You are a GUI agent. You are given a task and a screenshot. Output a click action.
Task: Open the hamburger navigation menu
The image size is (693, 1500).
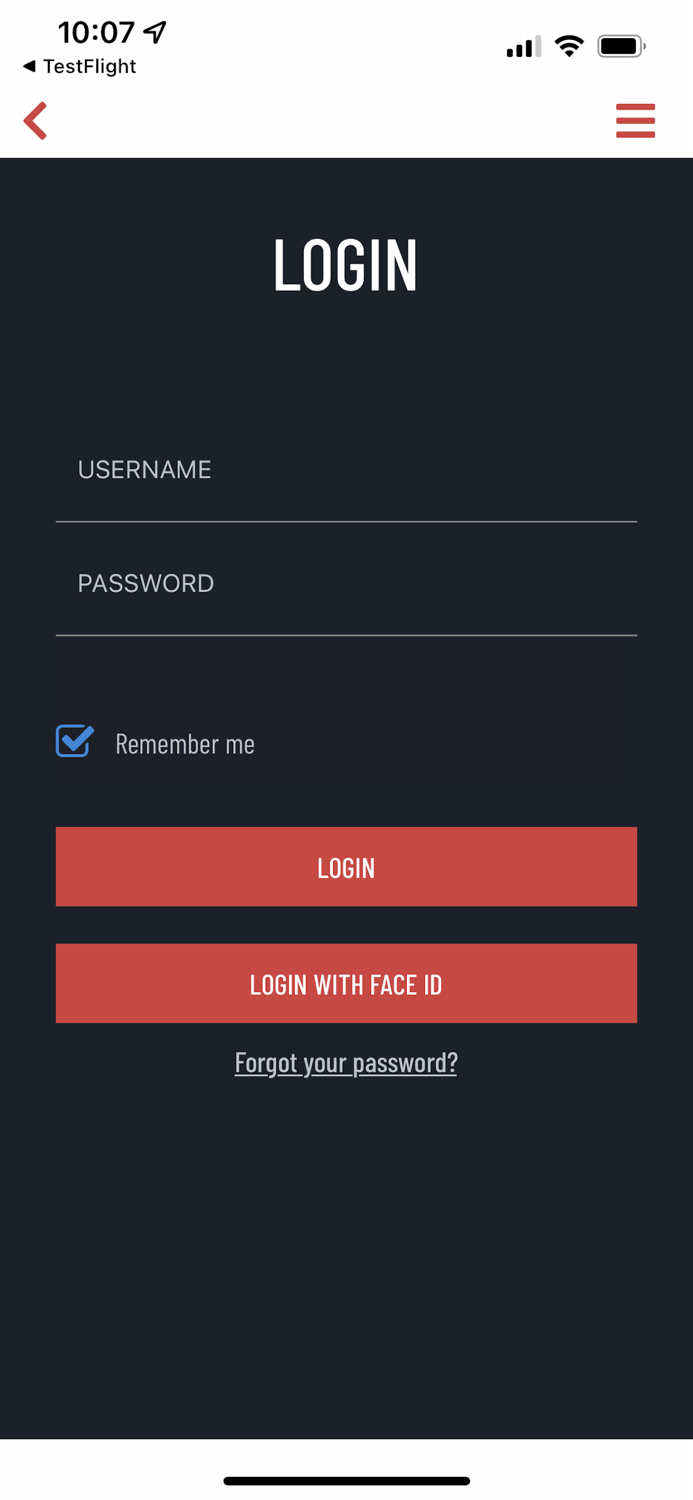(x=636, y=119)
